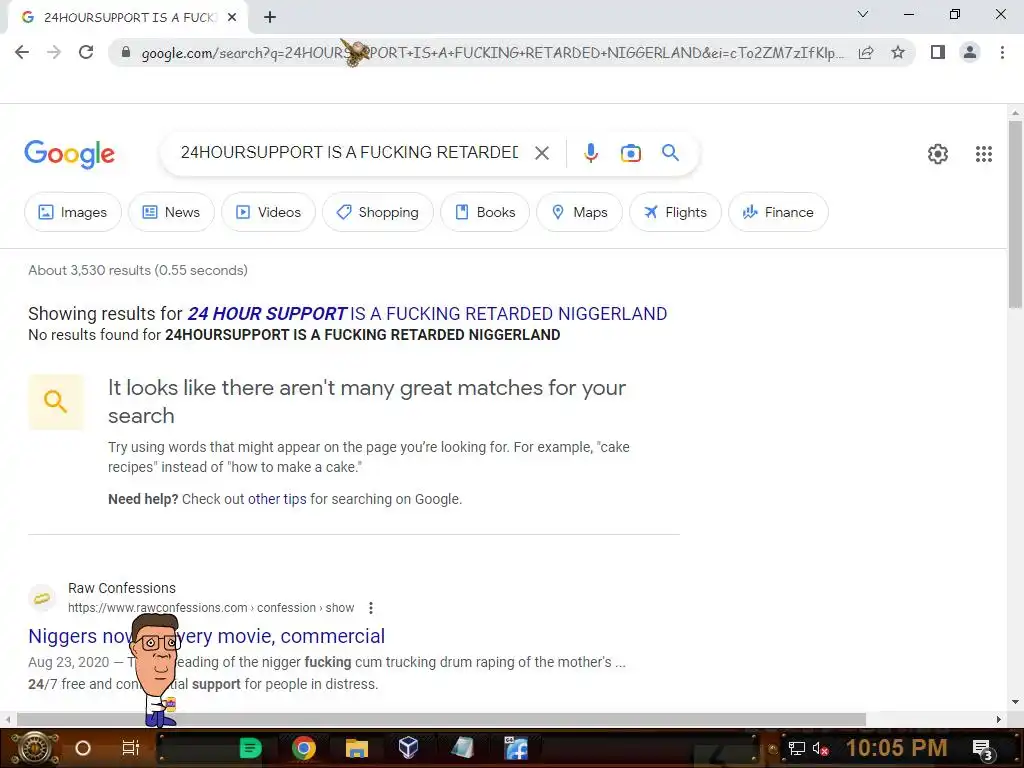Open network status in the system tray

click(797, 749)
